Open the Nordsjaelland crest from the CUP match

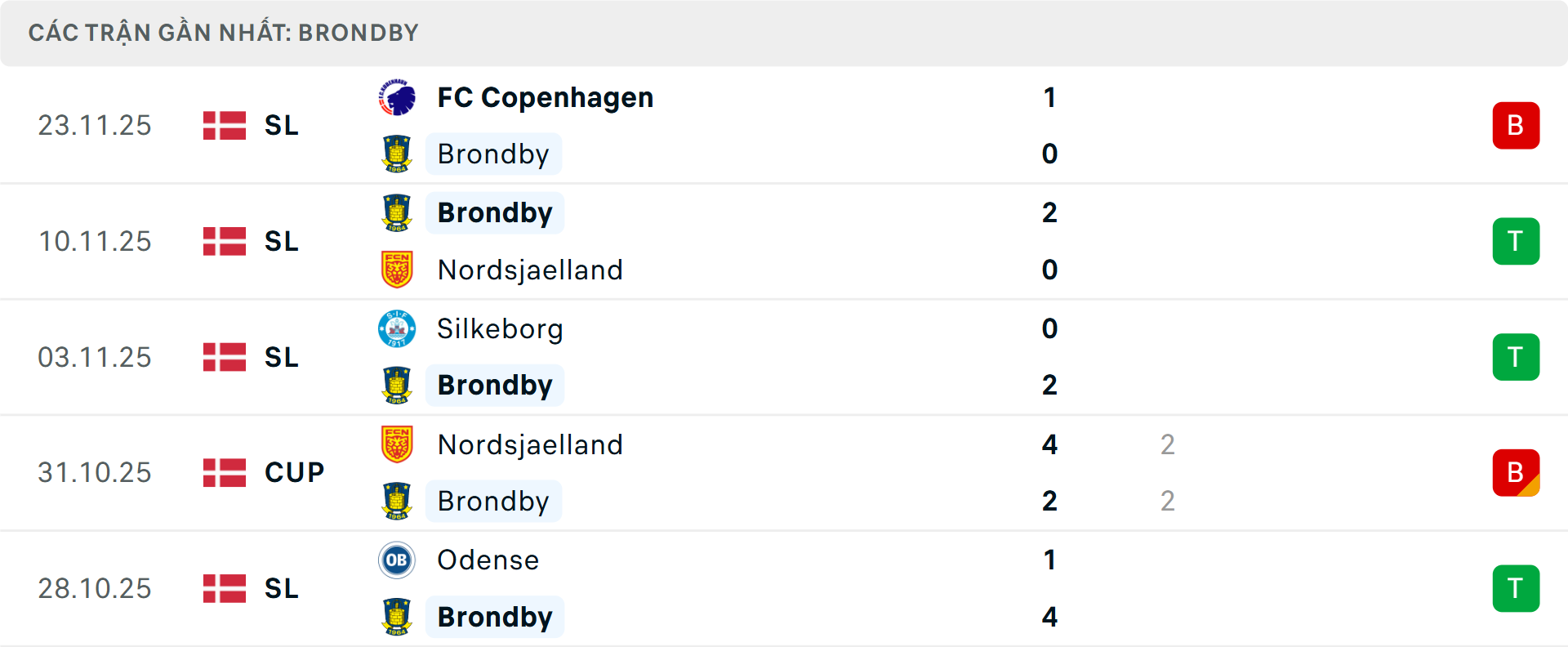[398, 444]
